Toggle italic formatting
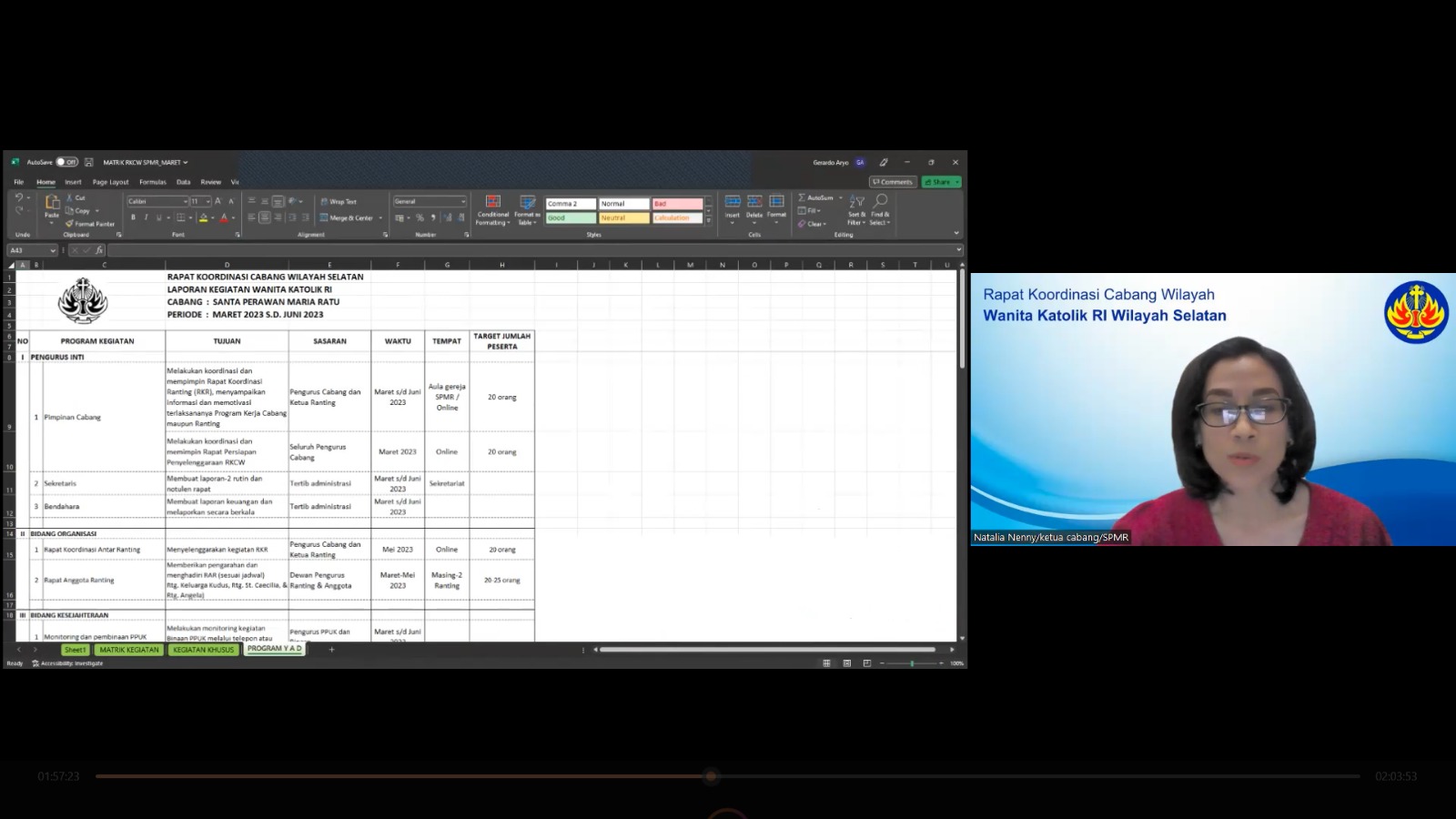Image resolution: width=1456 pixels, height=819 pixels. point(146,217)
